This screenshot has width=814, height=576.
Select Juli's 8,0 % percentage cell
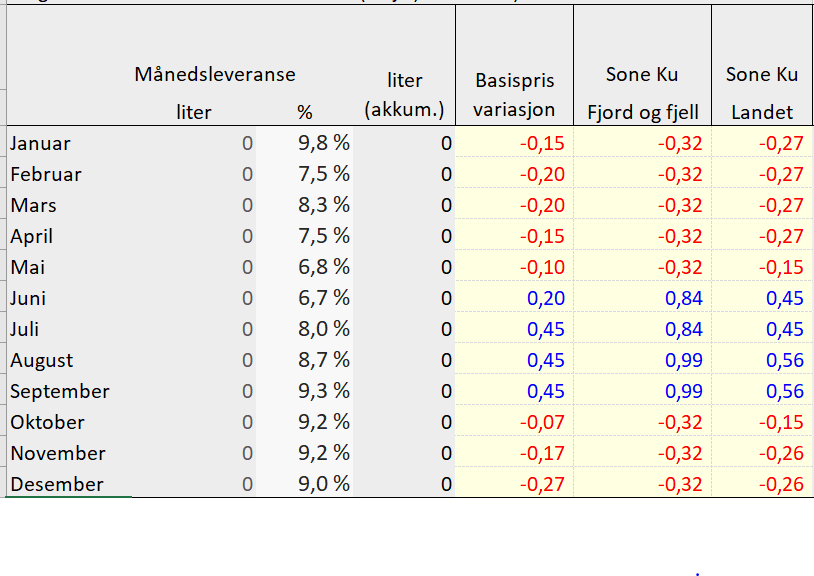324,329
